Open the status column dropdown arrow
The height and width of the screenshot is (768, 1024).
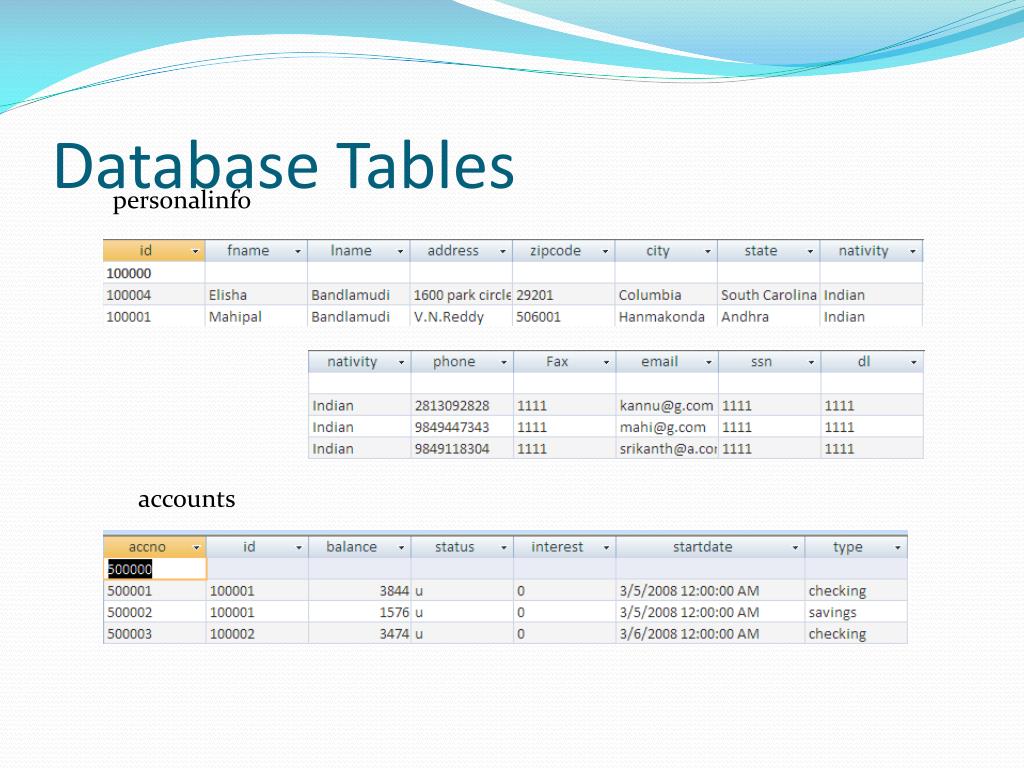coord(504,548)
